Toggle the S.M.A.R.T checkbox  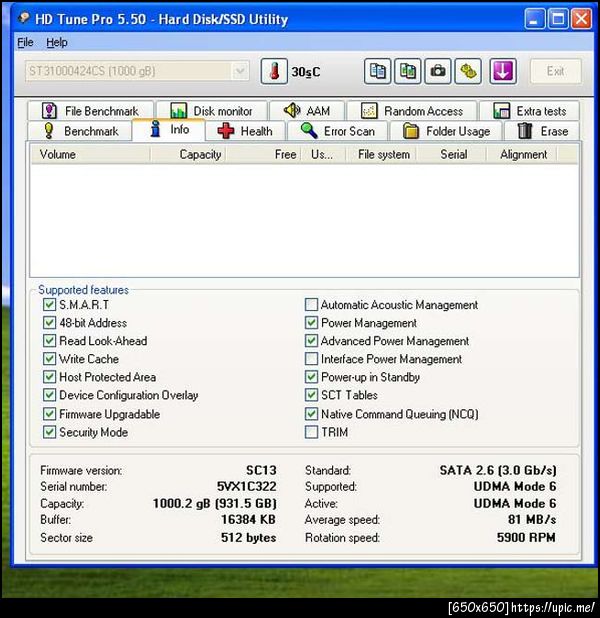click(49, 305)
